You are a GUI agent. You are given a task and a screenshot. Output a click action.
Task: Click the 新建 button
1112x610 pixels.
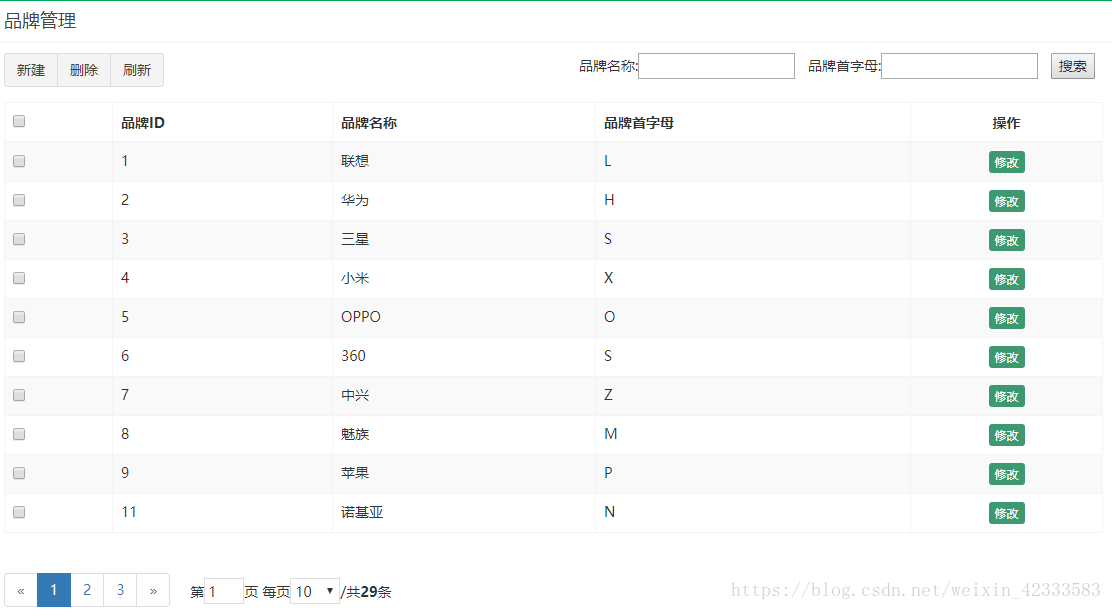(30, 70)
